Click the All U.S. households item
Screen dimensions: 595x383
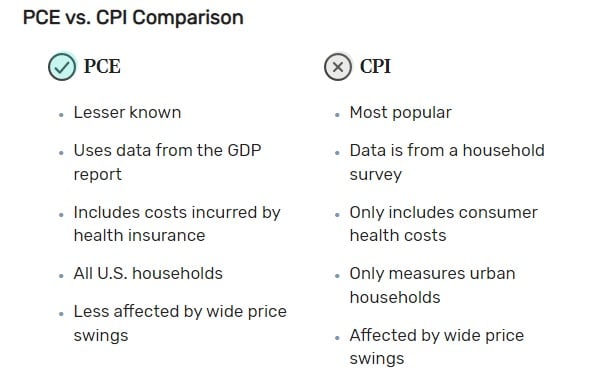pyautogui.click(x=148, y=274)
